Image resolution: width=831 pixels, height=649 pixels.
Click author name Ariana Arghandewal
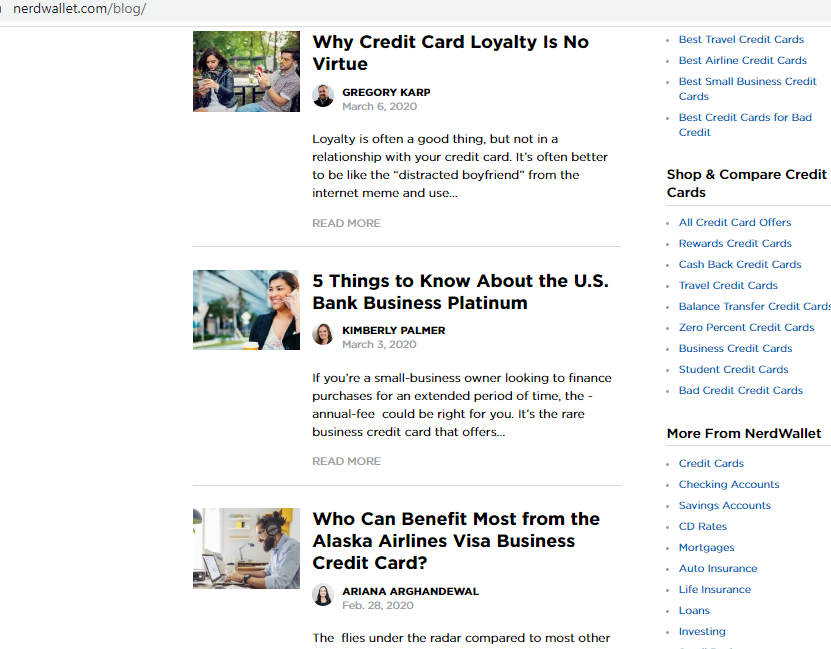pos(411,591)
